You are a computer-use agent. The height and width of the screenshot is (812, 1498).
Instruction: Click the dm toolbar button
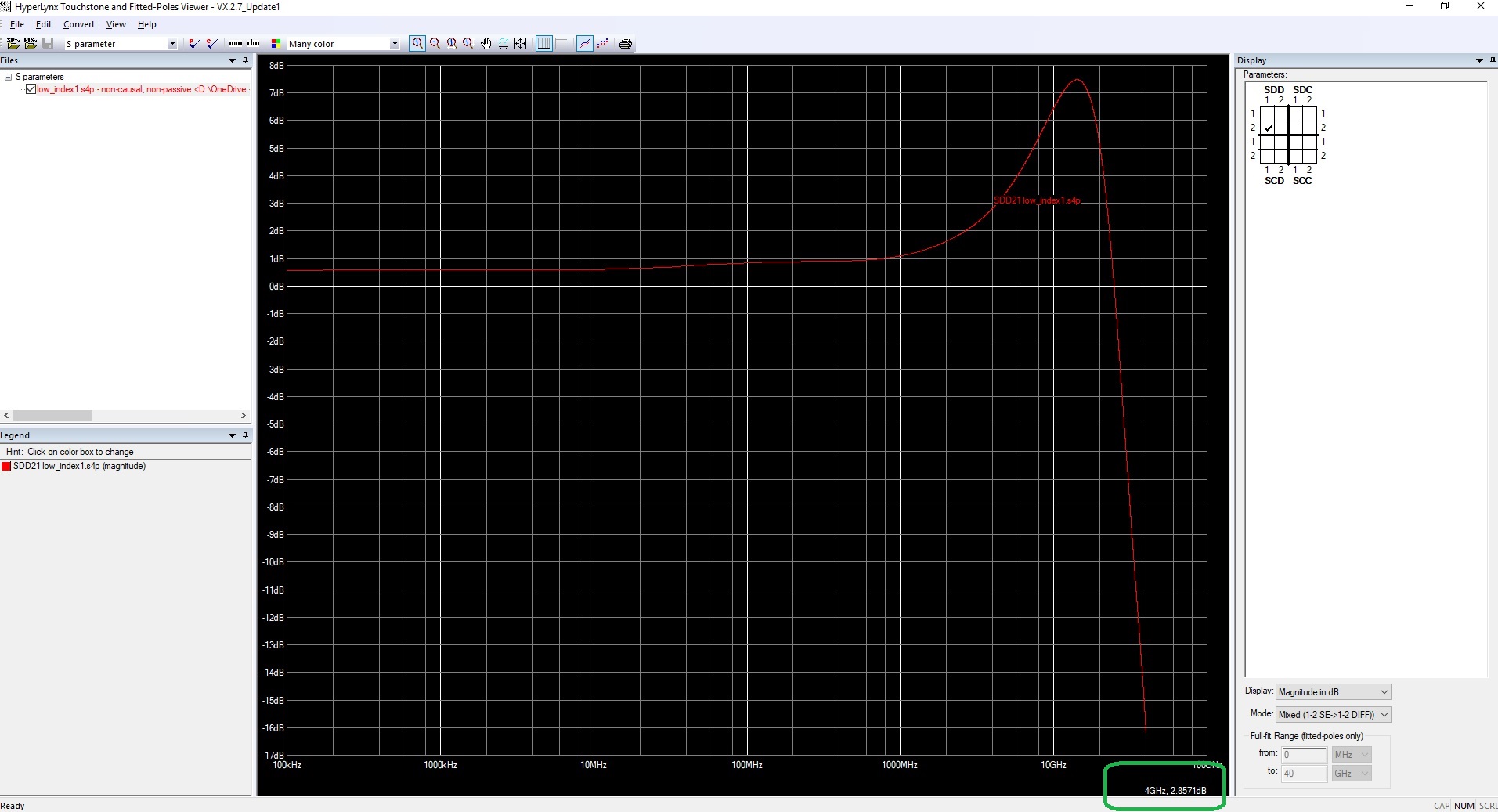point(253,43)
